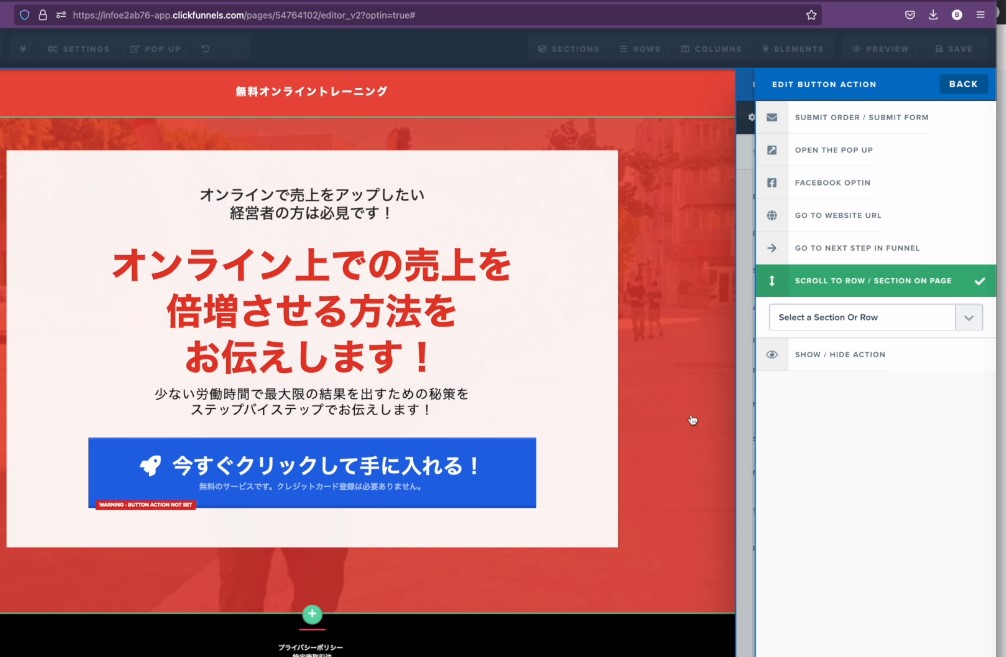The height and width of the screenshot is (657, 1006).
Task: Select Open The Pop Up action
Action: click(876, 150)
